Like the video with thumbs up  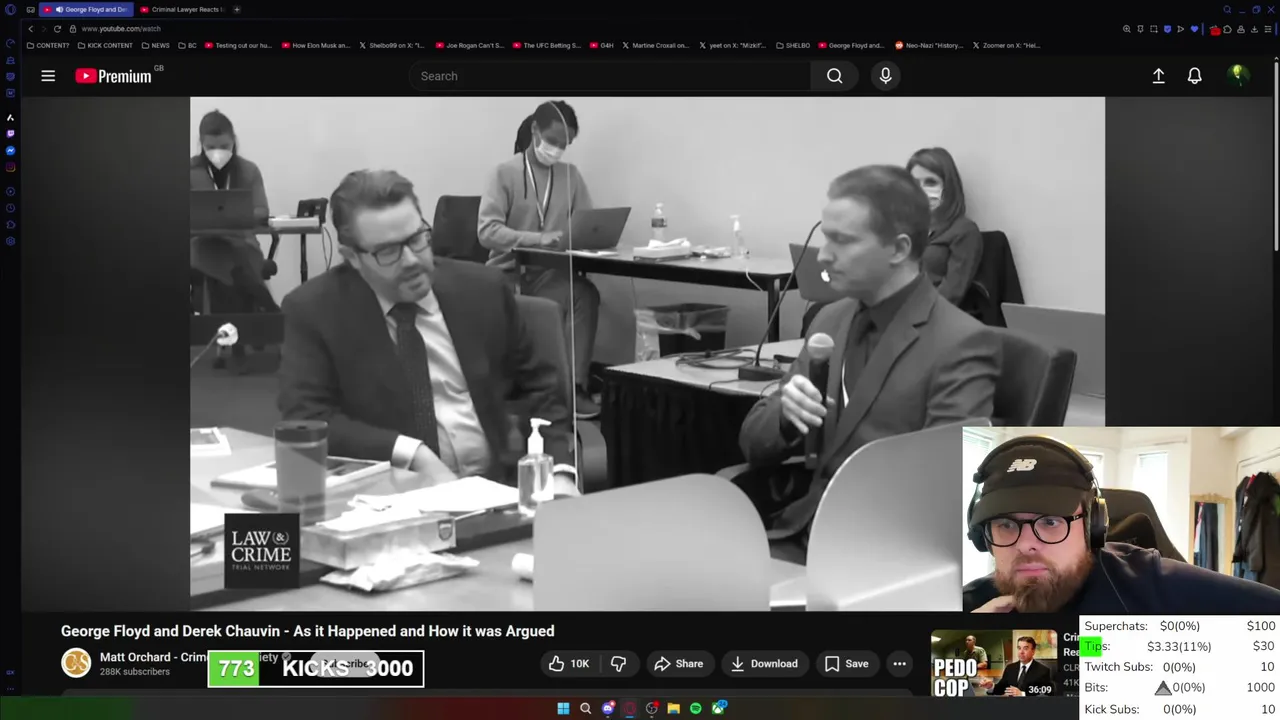569,664
